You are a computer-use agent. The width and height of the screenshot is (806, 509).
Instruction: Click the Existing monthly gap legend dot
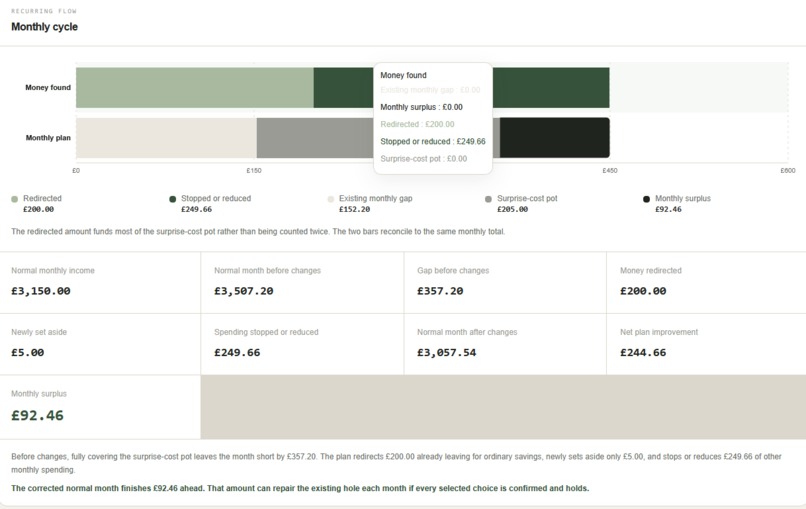tap(331, 199)
